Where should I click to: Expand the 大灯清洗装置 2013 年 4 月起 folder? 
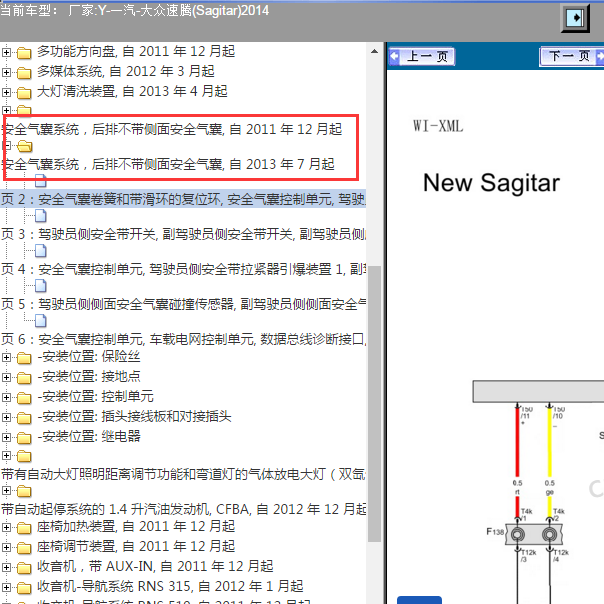(x=6, y=92)
